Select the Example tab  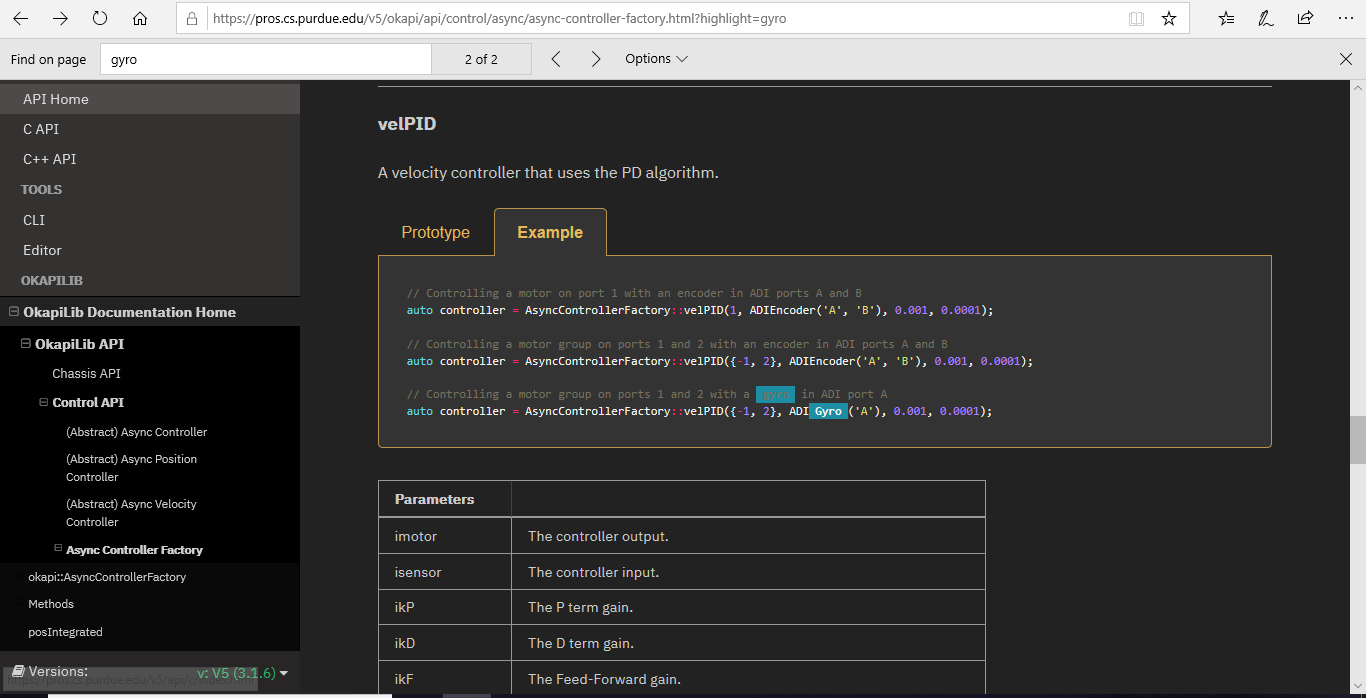550,232
